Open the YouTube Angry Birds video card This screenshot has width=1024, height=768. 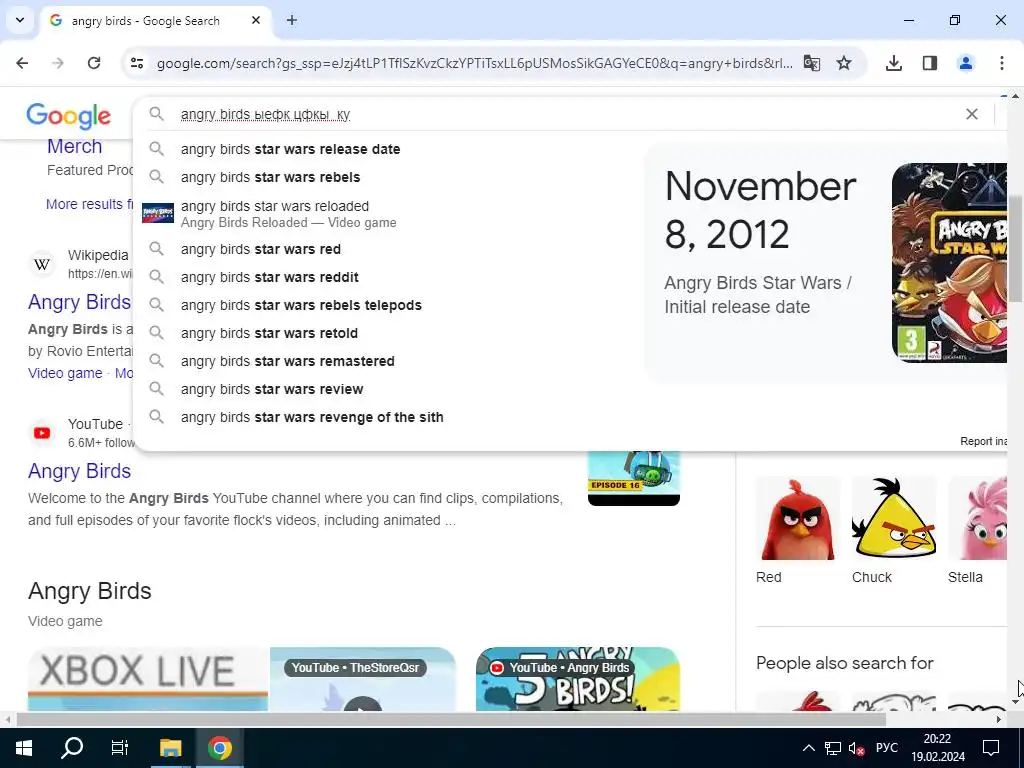pyautogui.click(x=578, y=679)
